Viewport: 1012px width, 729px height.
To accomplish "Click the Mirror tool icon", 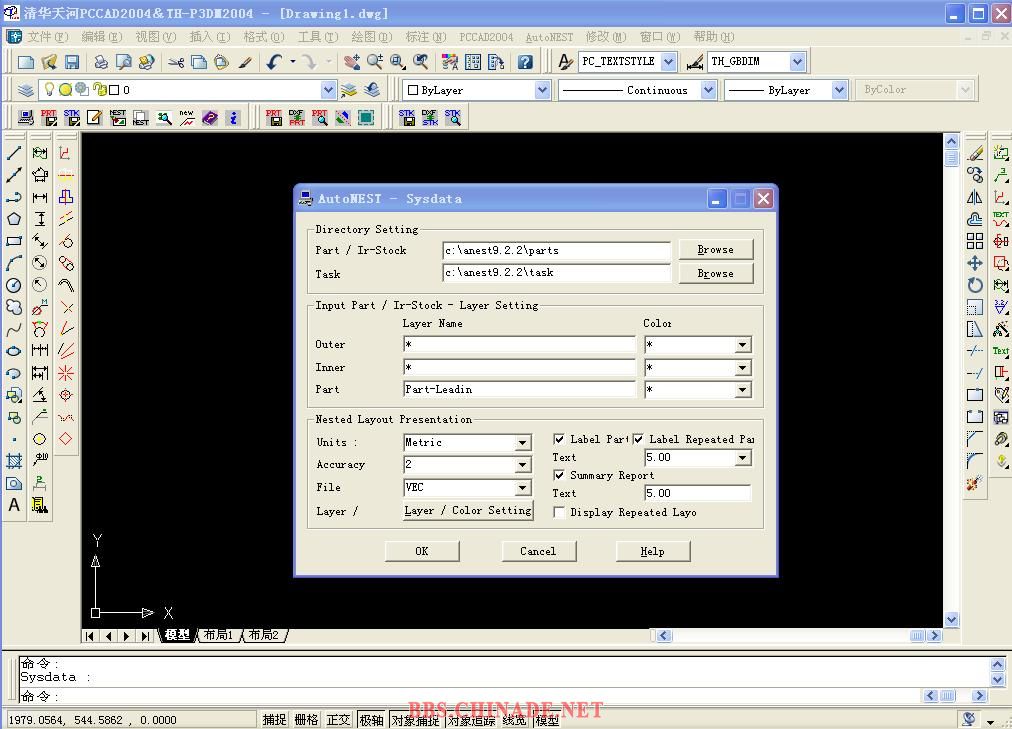I will point(975,197).
